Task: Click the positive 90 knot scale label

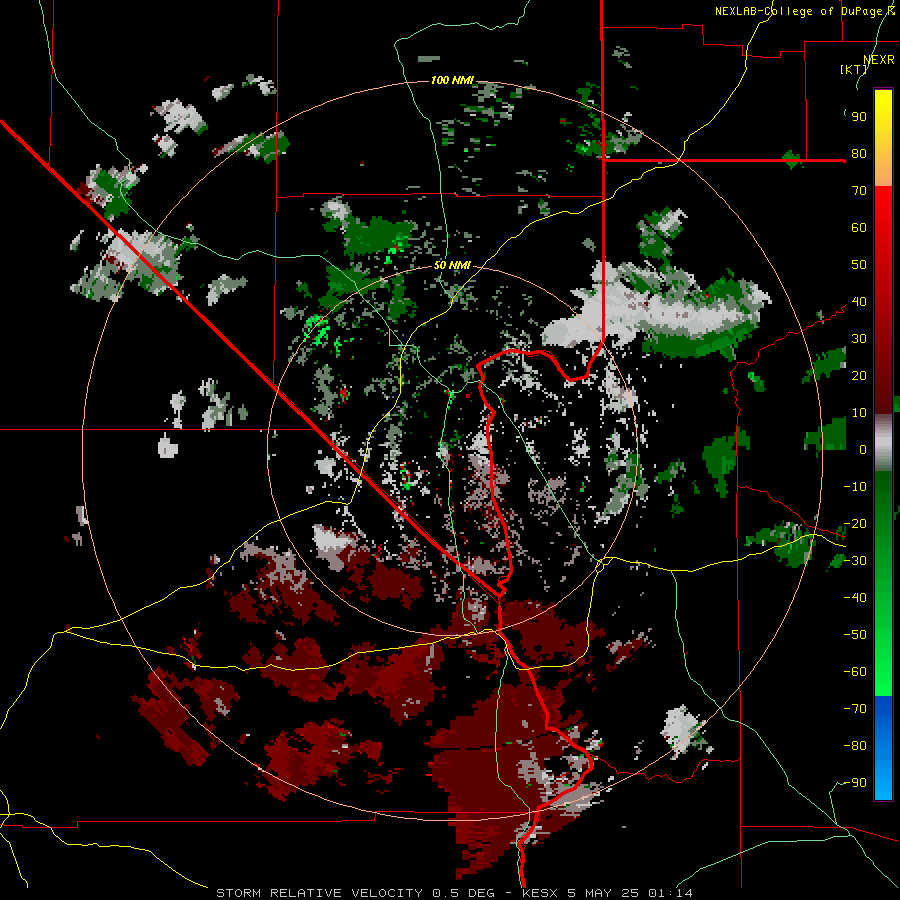Action: pos(859,117)
